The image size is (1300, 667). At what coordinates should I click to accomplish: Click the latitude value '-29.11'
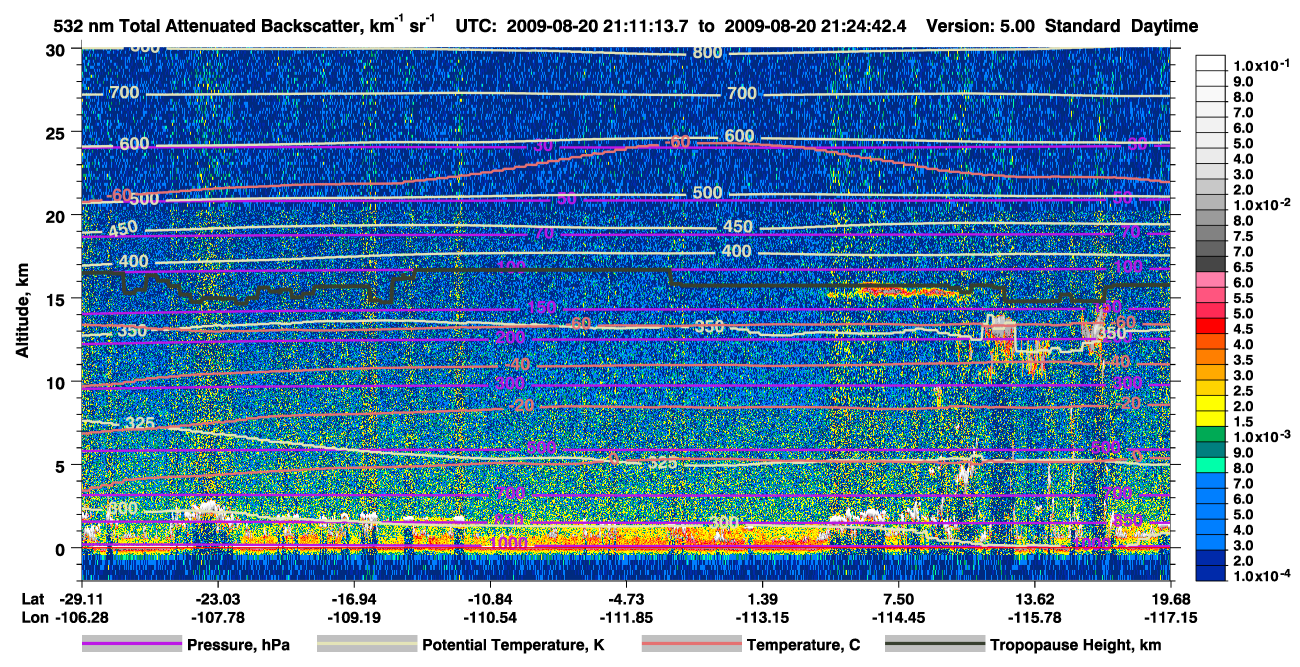81,598
